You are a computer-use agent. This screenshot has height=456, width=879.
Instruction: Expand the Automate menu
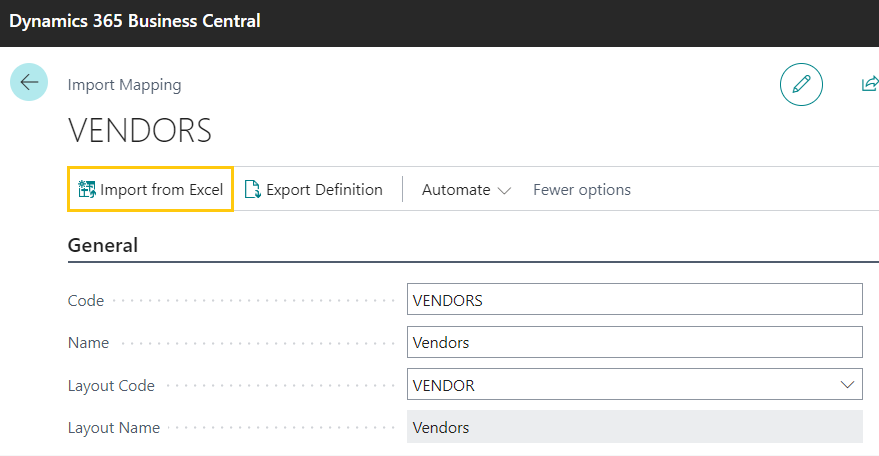(466, 190)
